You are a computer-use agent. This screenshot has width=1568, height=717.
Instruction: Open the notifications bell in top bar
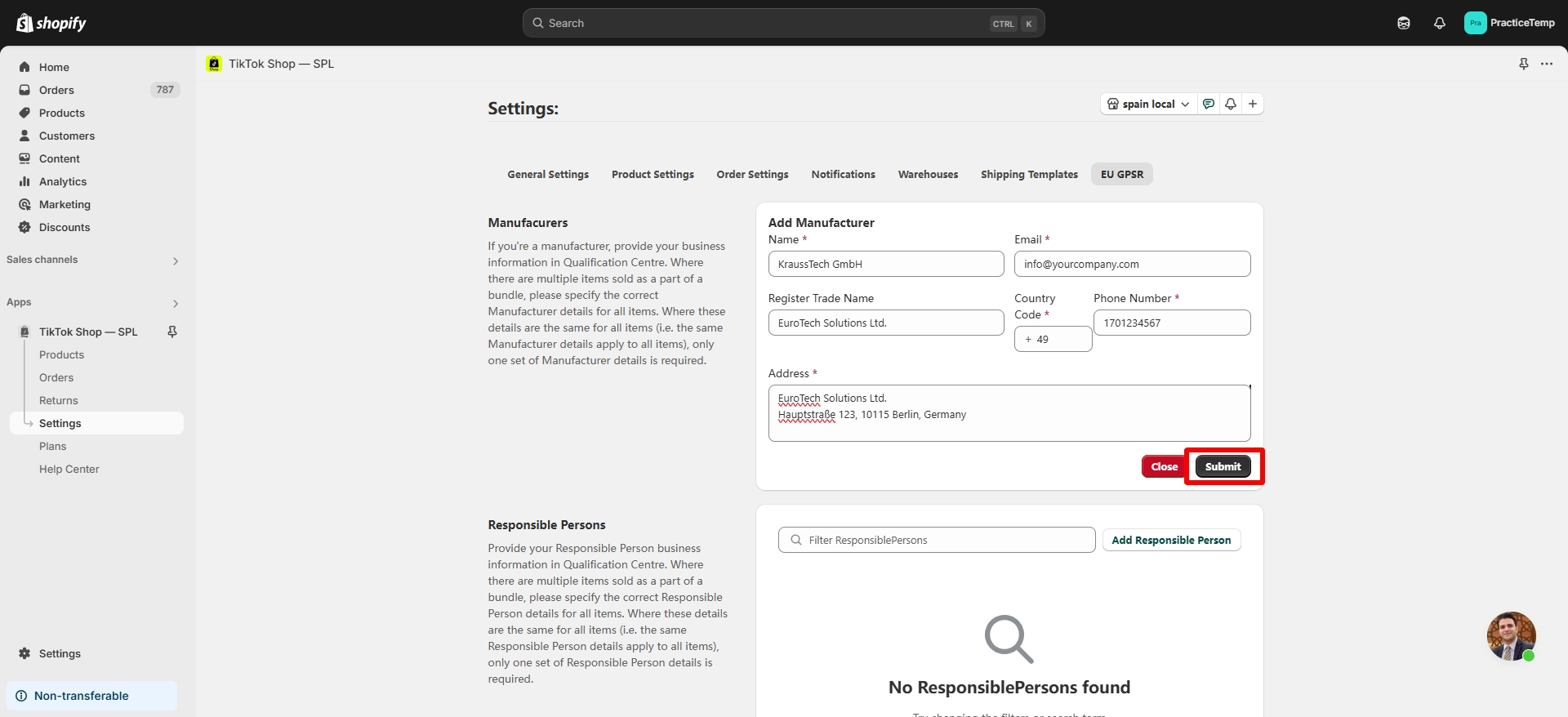click(x=1439, y=23)
